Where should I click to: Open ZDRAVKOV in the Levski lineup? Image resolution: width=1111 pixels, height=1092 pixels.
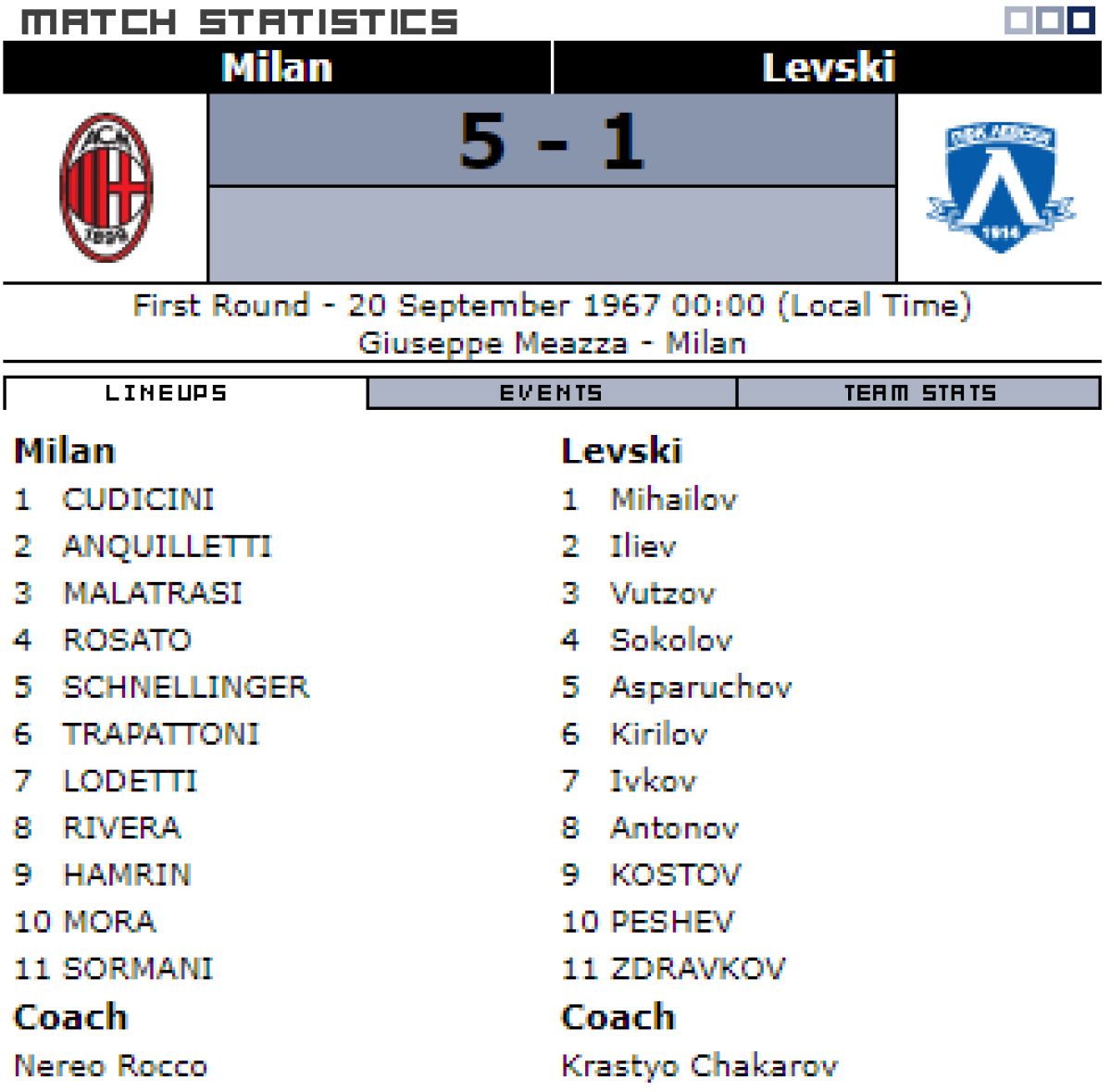(x=697, y=969)
